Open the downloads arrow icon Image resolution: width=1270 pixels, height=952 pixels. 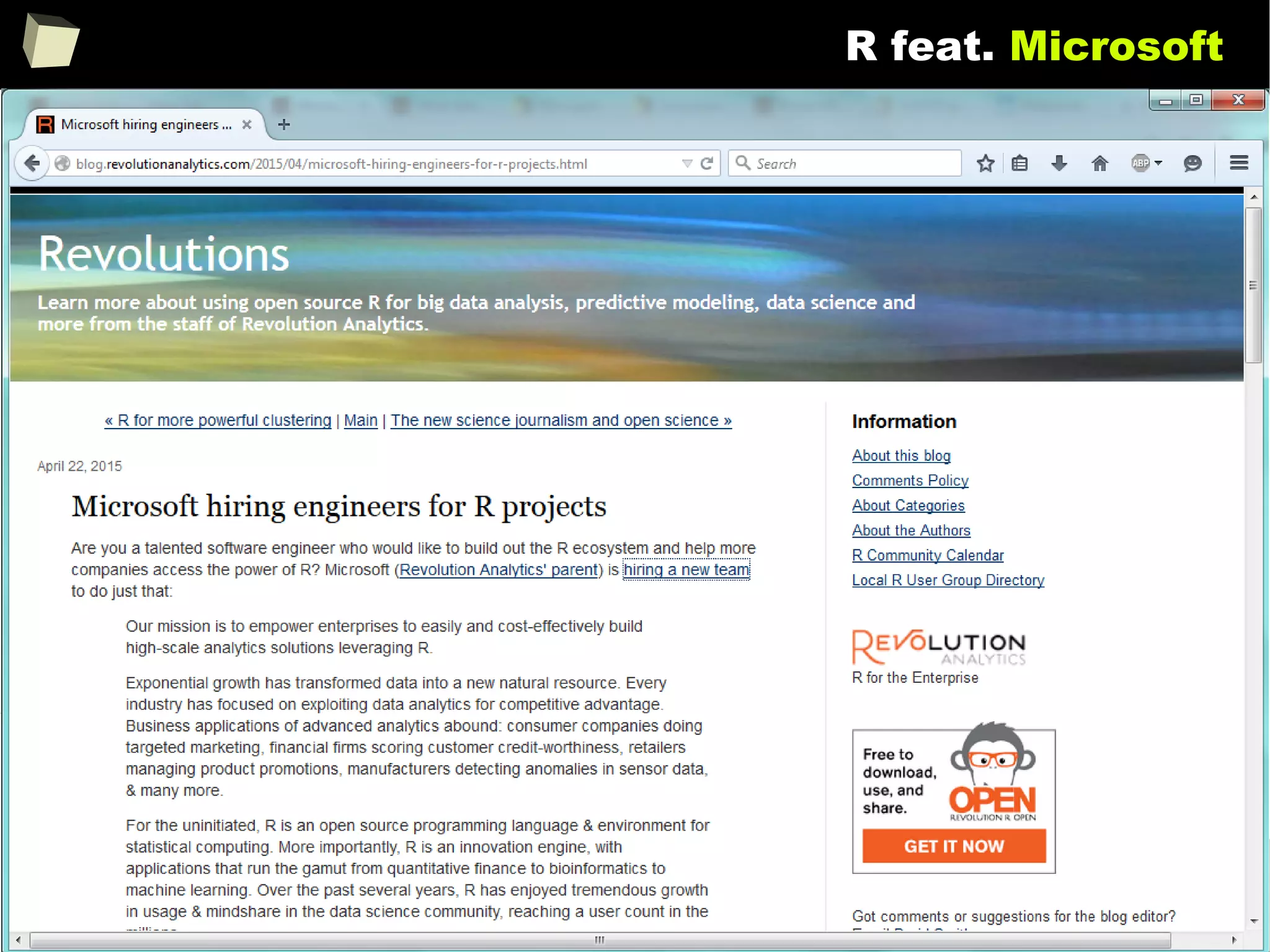1059,164
